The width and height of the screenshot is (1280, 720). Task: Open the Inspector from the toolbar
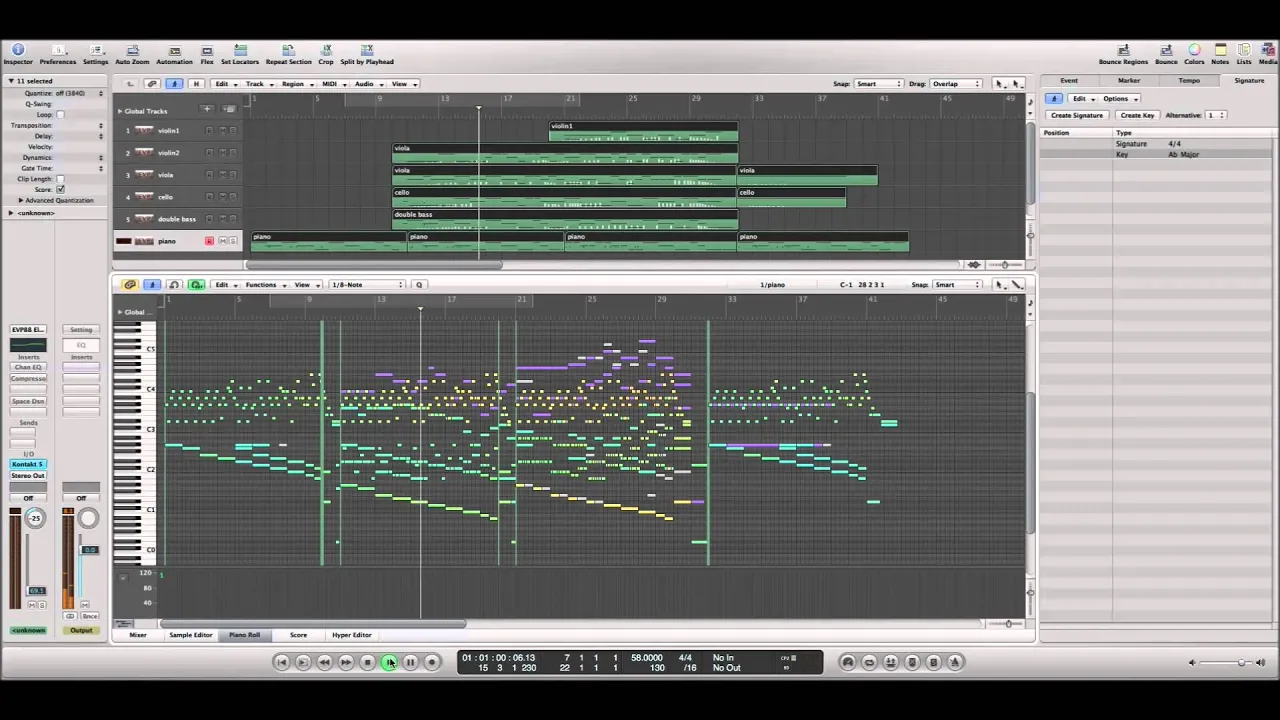[x=18, y=54]
